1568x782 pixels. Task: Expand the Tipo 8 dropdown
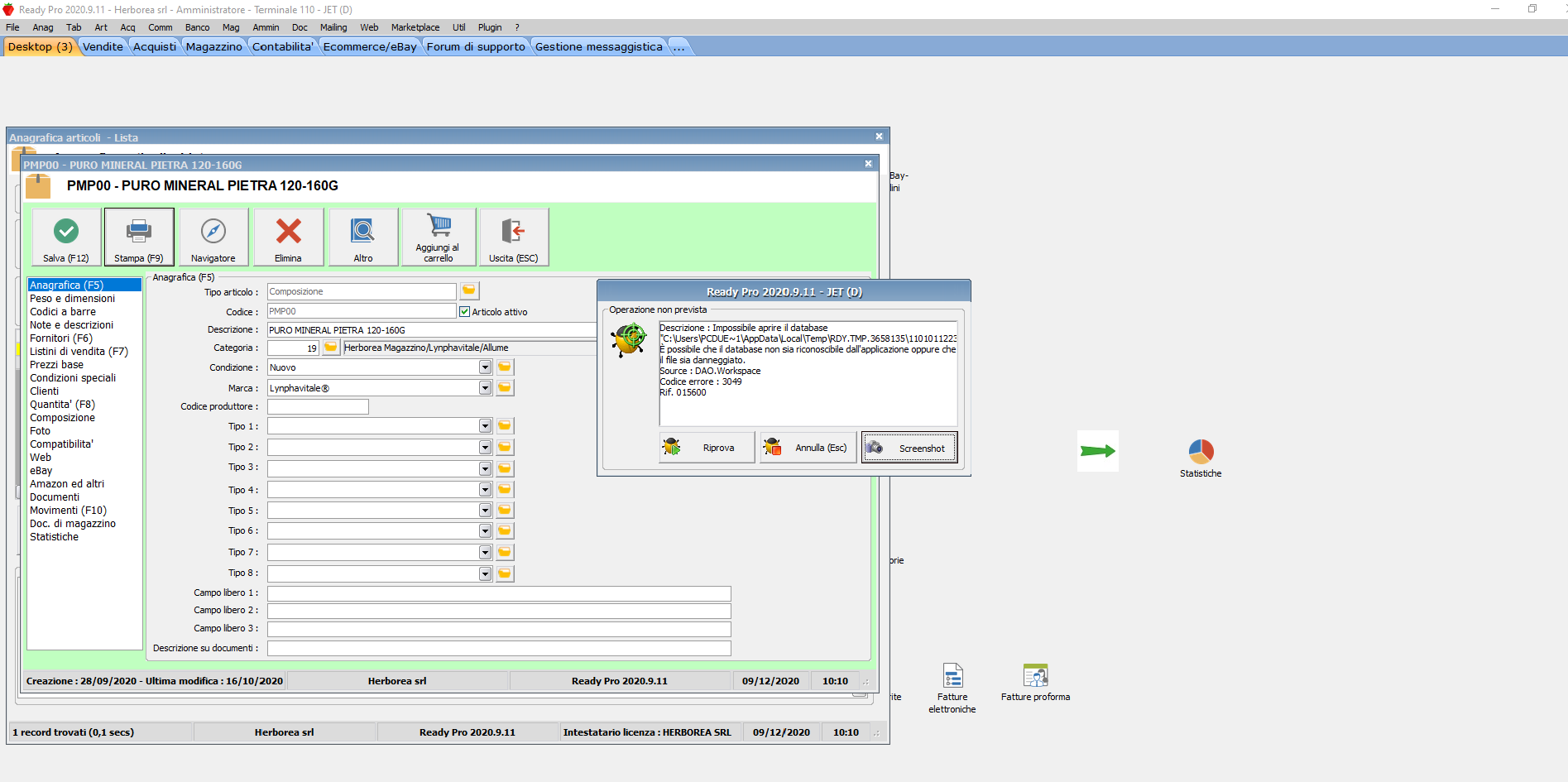pyautogui.click(x=485, y=573)
